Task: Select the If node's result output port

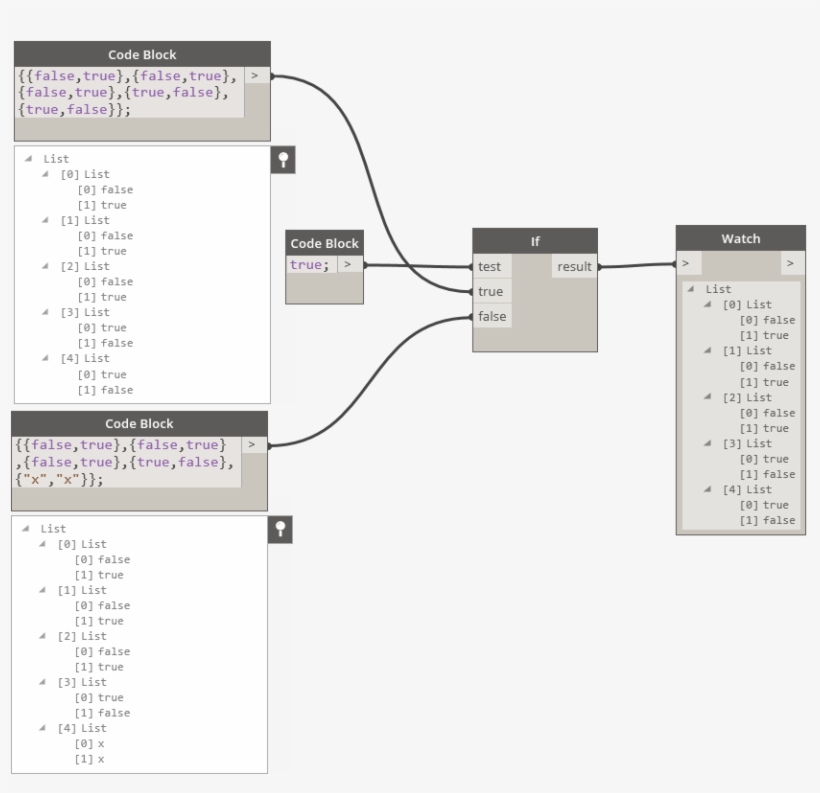Action: [x=574, y=266]
